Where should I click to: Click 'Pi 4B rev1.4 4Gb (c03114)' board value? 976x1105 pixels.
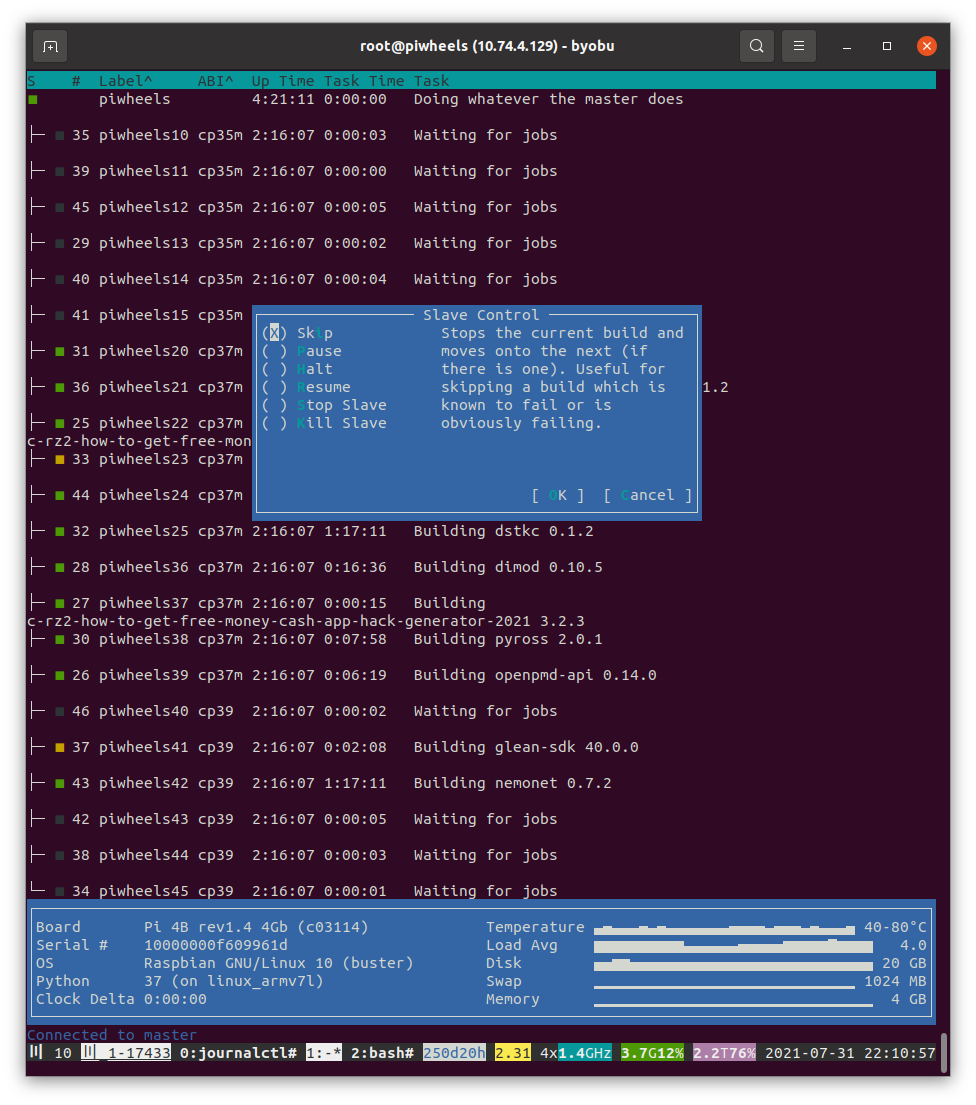pyautogui.click(x=257, y=927)
